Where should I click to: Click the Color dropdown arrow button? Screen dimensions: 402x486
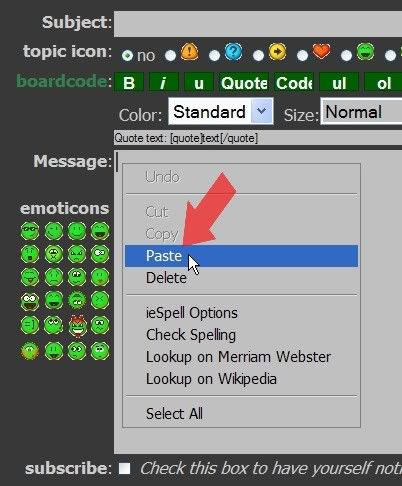pos(262,111)
